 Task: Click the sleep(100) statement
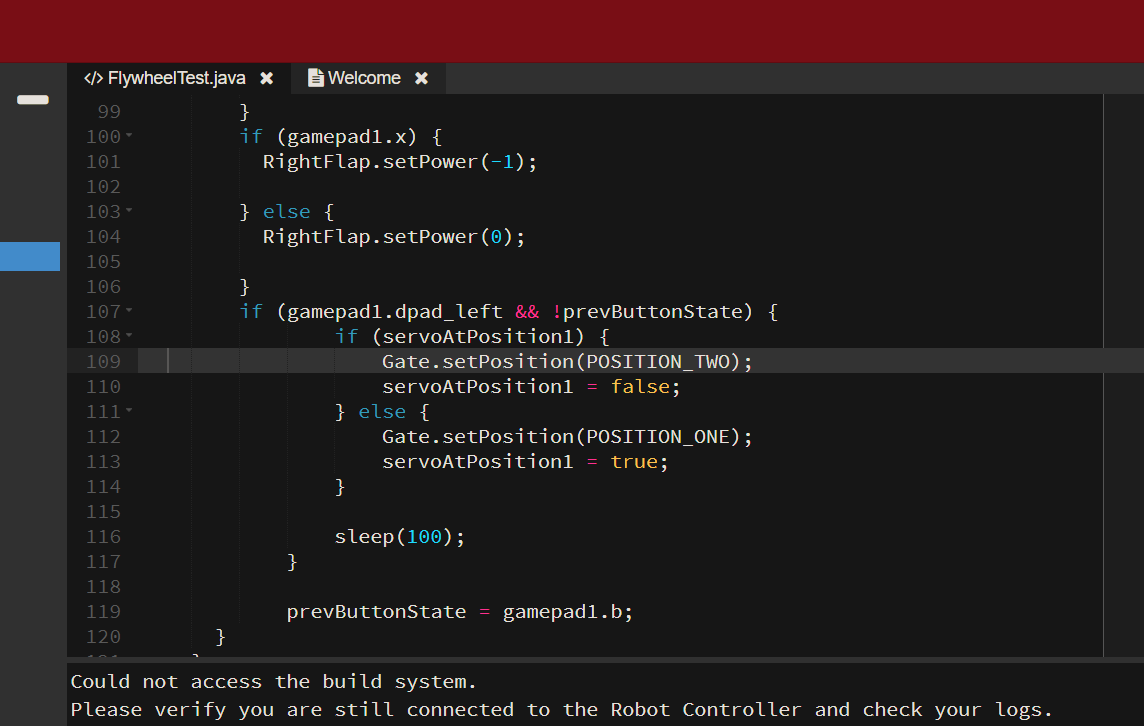coord(400,536)
